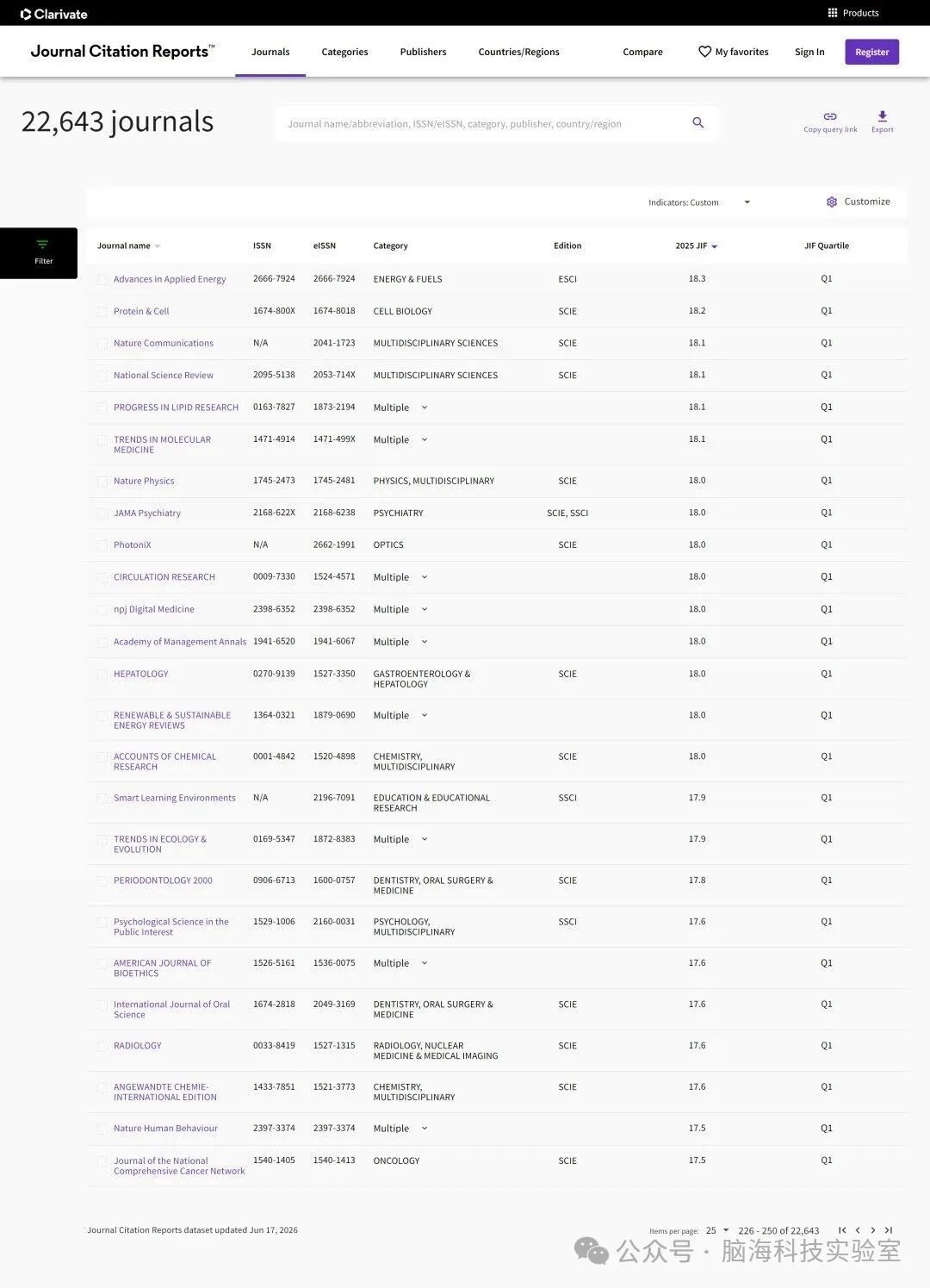Check the Protein & Cell checkbox
Screen dimensions: 930x1288
pyautogui.click(x=102, y=312)
